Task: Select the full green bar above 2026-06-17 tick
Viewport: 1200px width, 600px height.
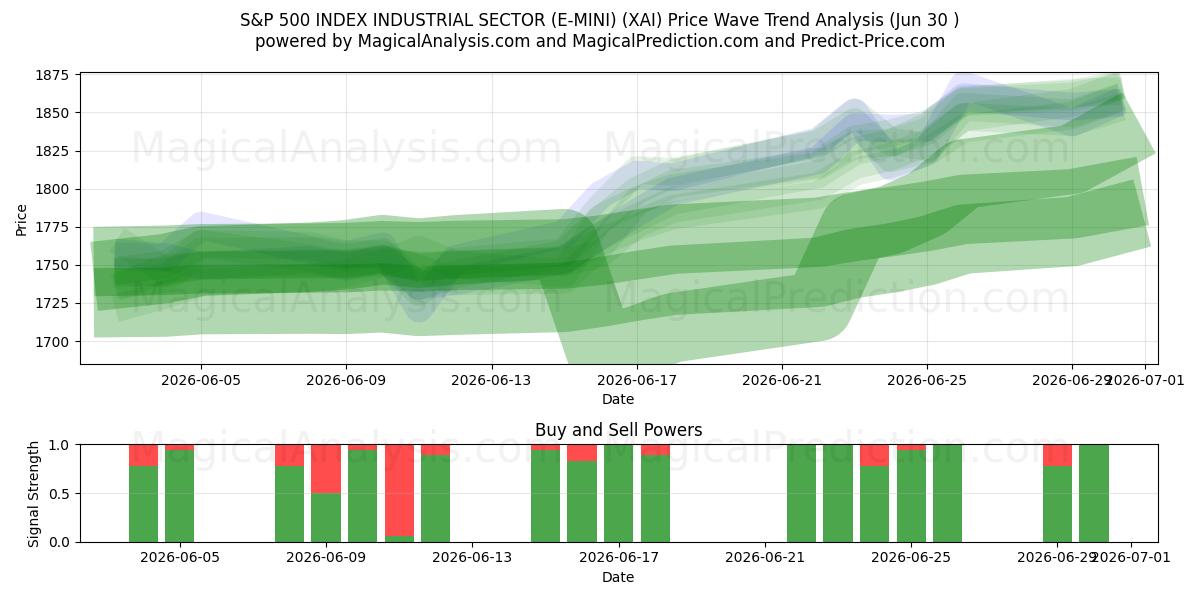Action: coord(618,493)
